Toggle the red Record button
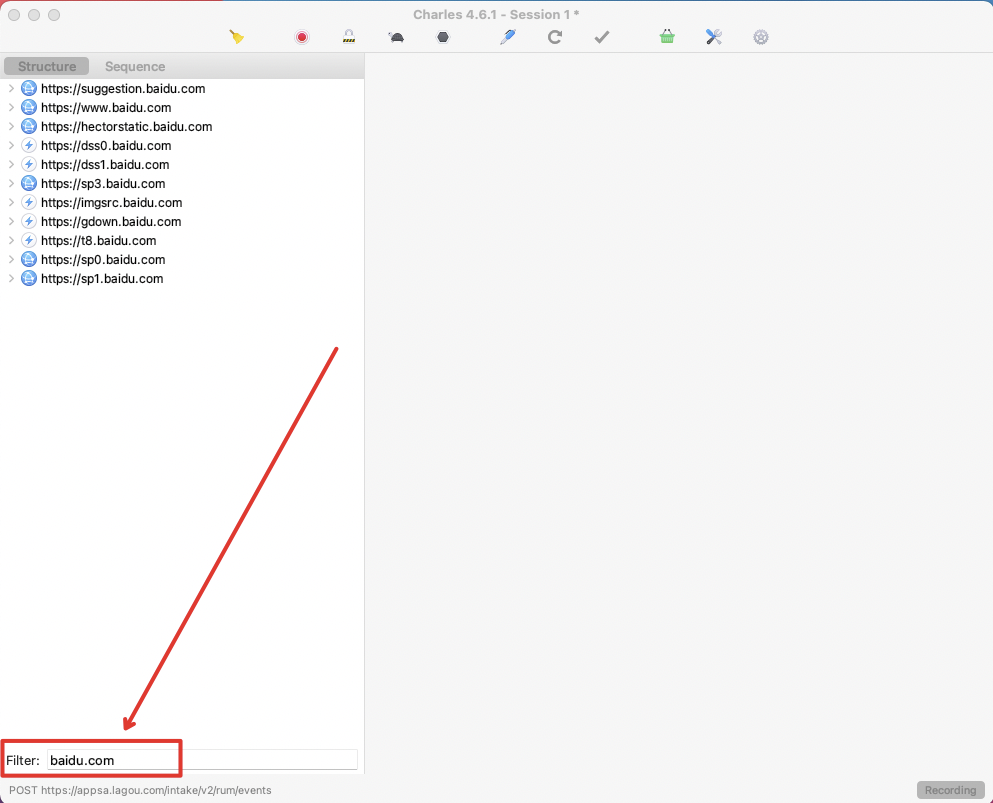The width and height of the screenshot is (993, 803). pyautogui.click(x=302, y=37)
